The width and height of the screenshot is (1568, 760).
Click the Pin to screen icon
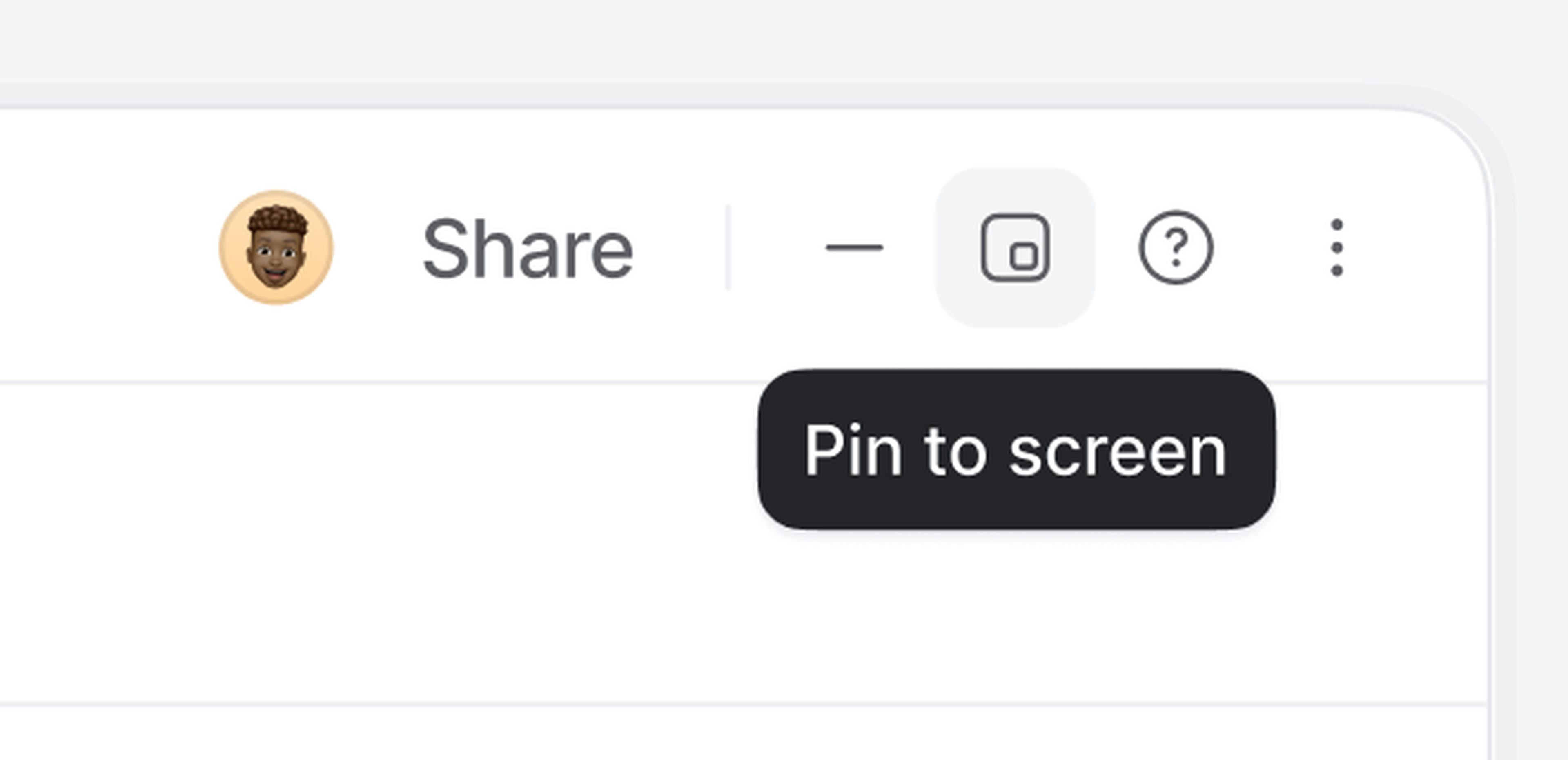click(1015, 248)
